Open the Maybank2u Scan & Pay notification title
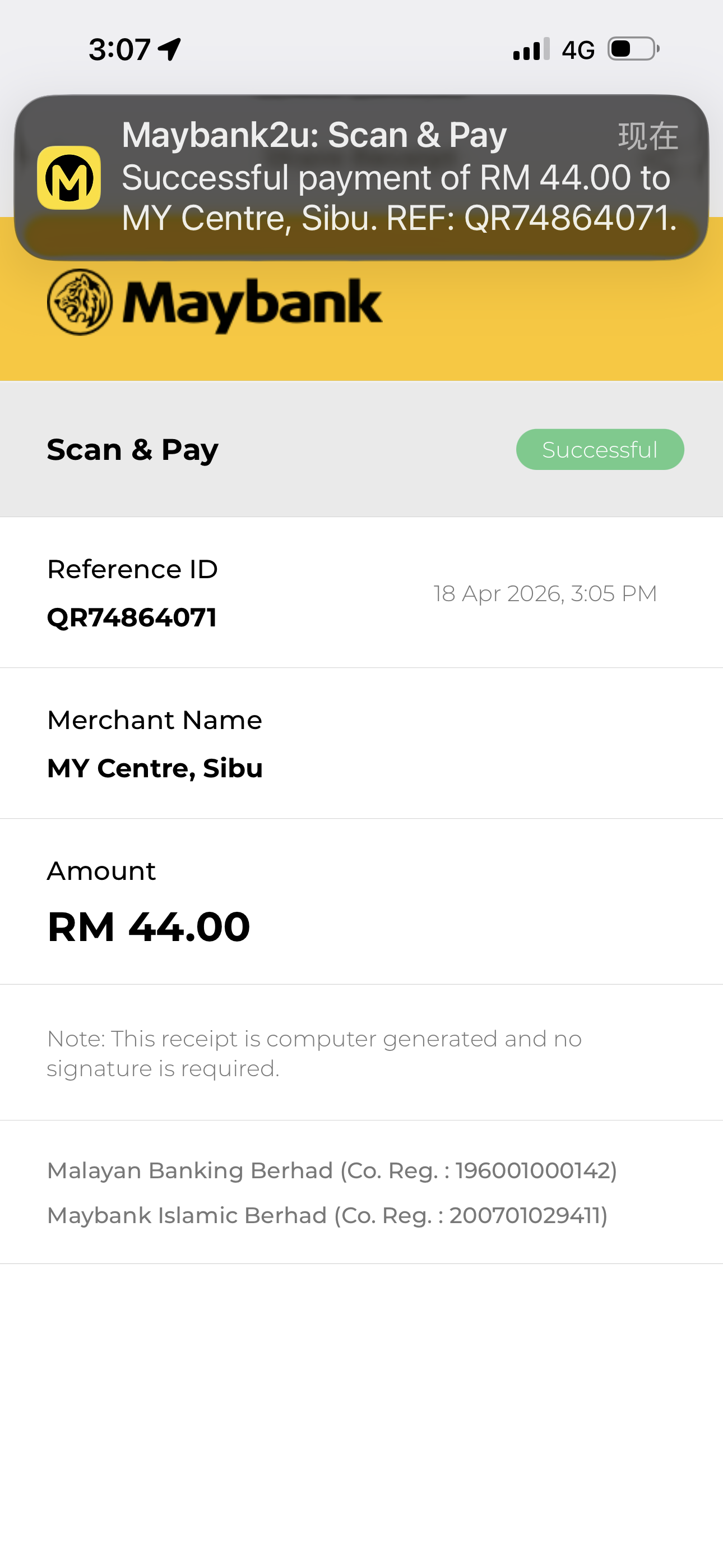The image size is (723, 1568). 314,135
